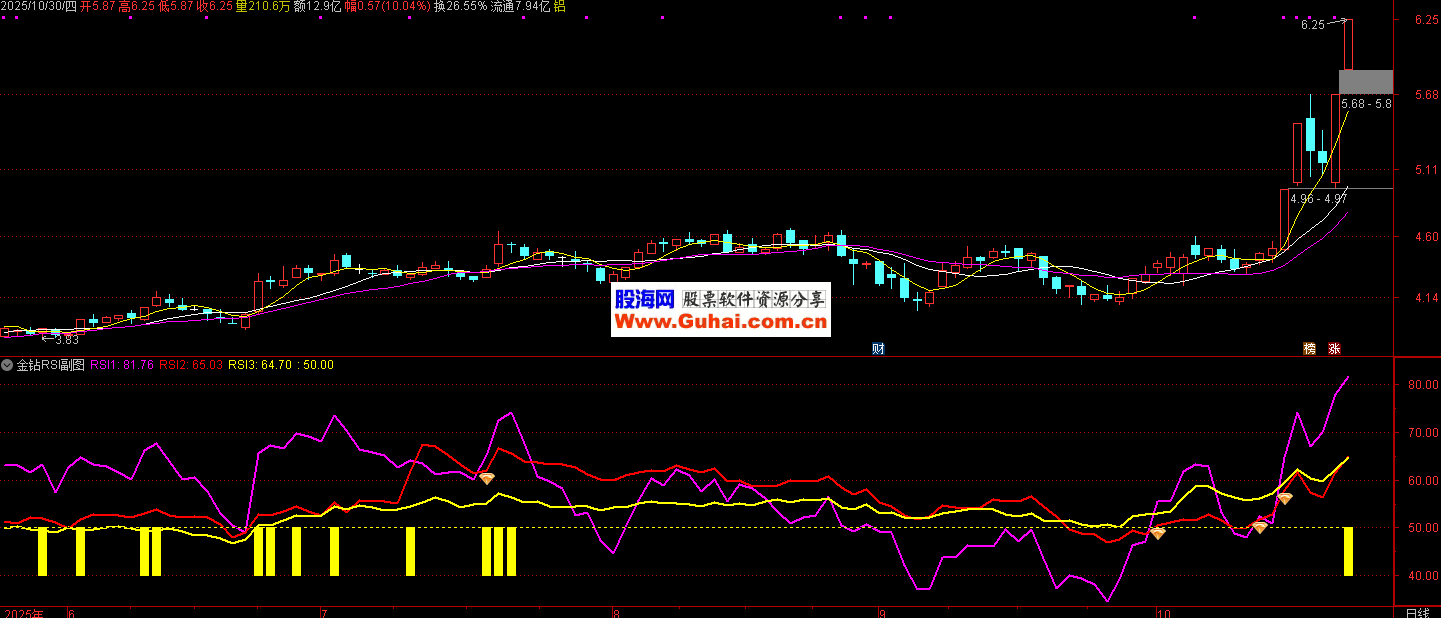Screen dimensions: 1441x618
Task: Click the rightmost yellow signal bar
Action: 1348,550
